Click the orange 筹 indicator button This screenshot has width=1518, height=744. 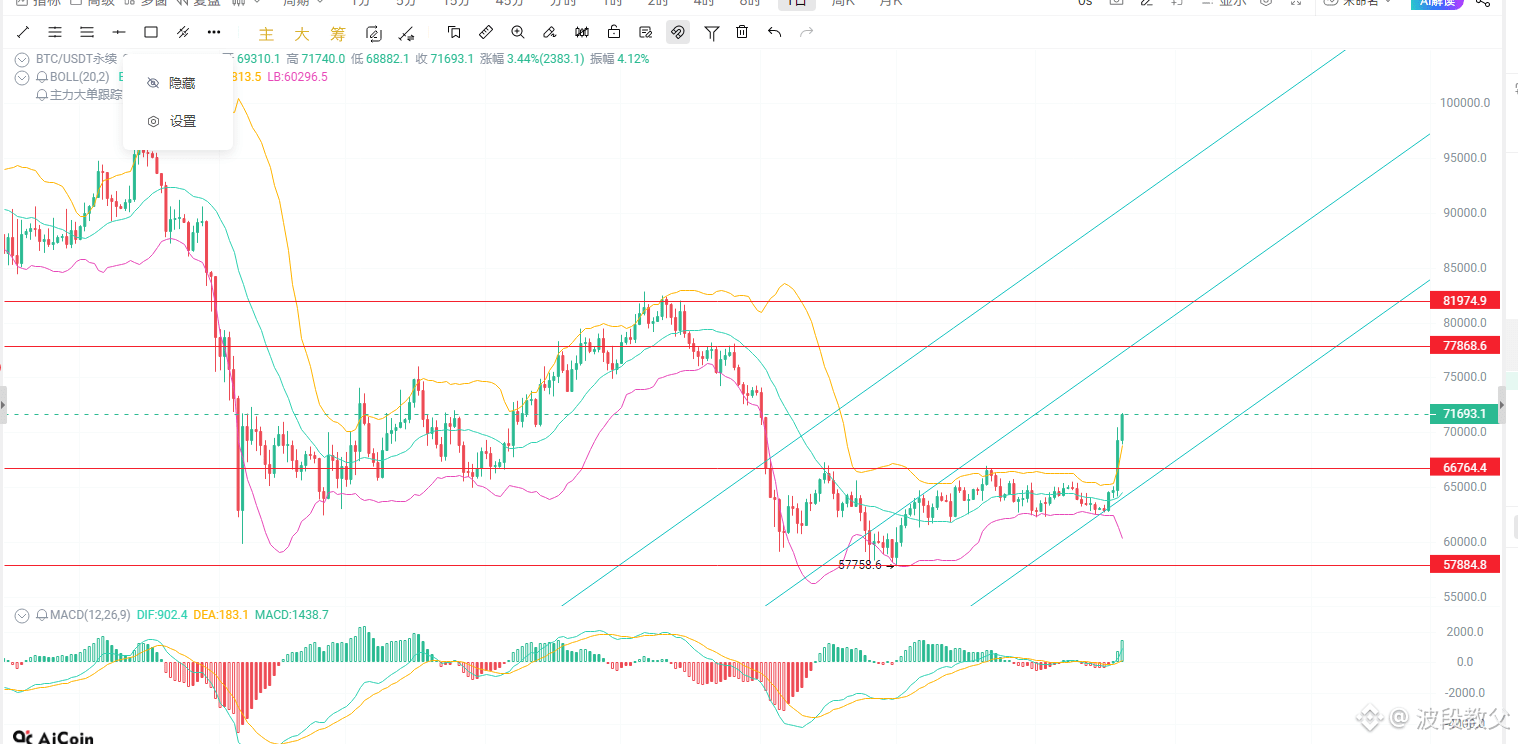tap(338, 33)
